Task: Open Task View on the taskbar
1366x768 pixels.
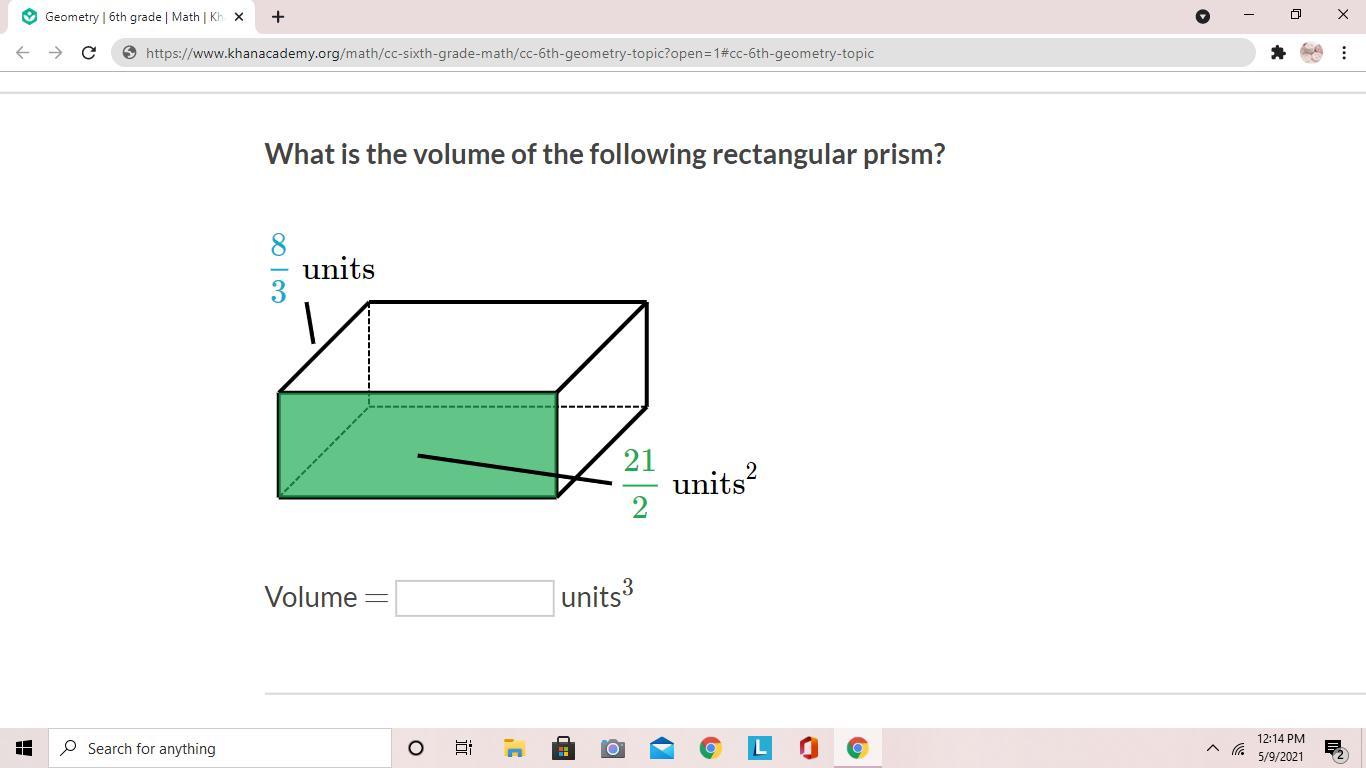Action: (x=464, y=748)
